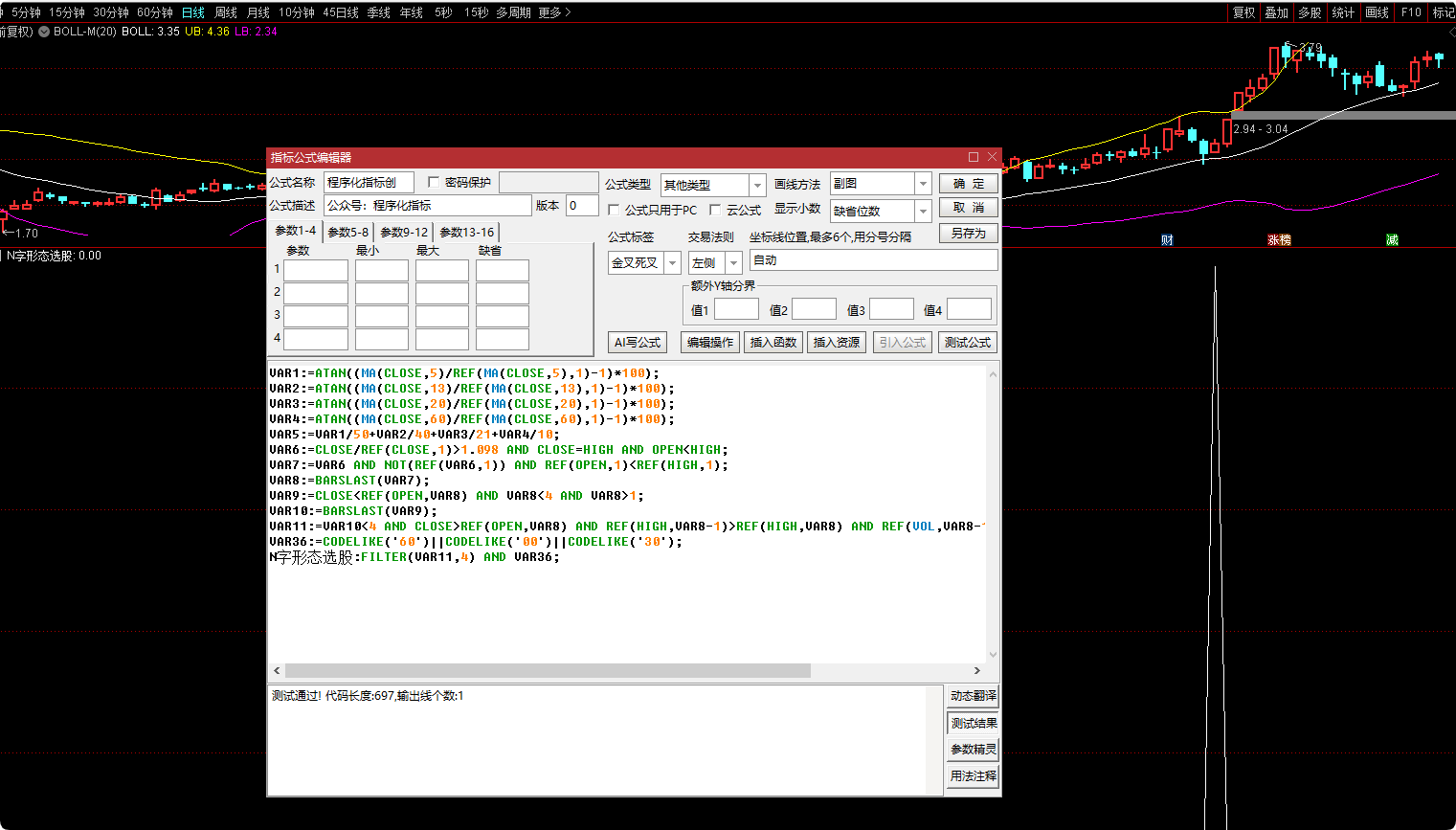
Task: Toggle the 云公式 checkbox
Action: [715, 210]
